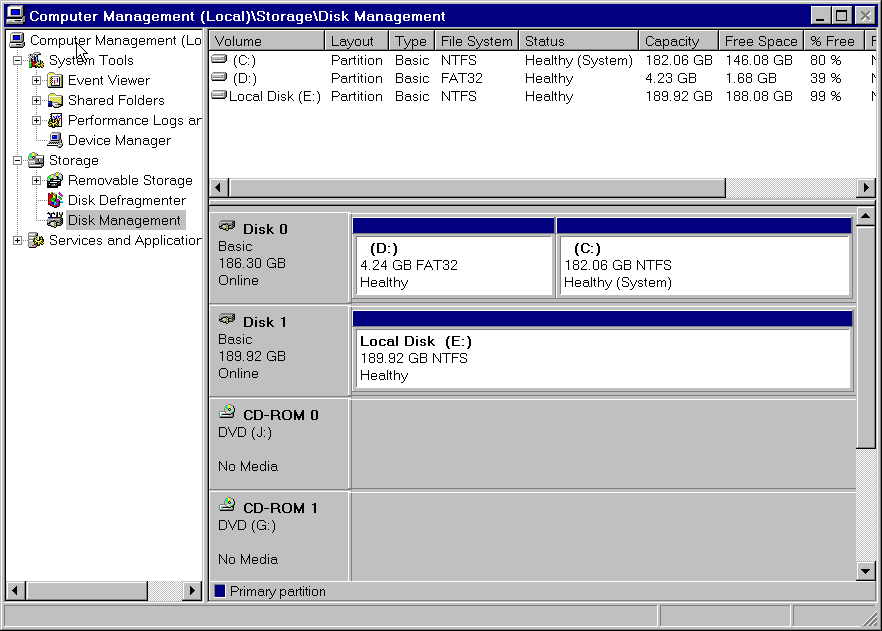Click the 189.92 GB capacity cell in list

click(679, 96)
